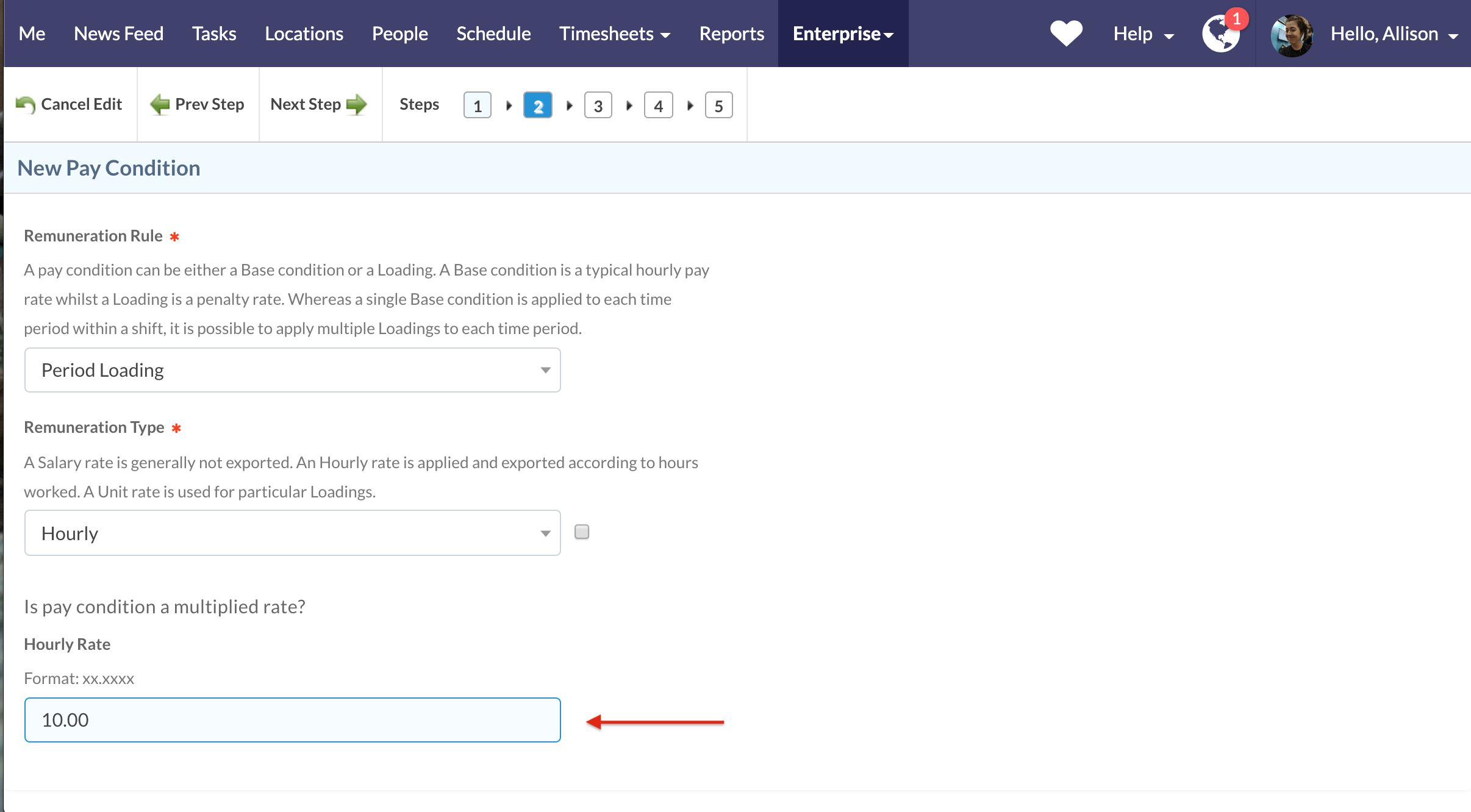Viewport: 1471px width, 812px height.
Task: Click the white heart icon
Action: click(x=1065, y=33)
